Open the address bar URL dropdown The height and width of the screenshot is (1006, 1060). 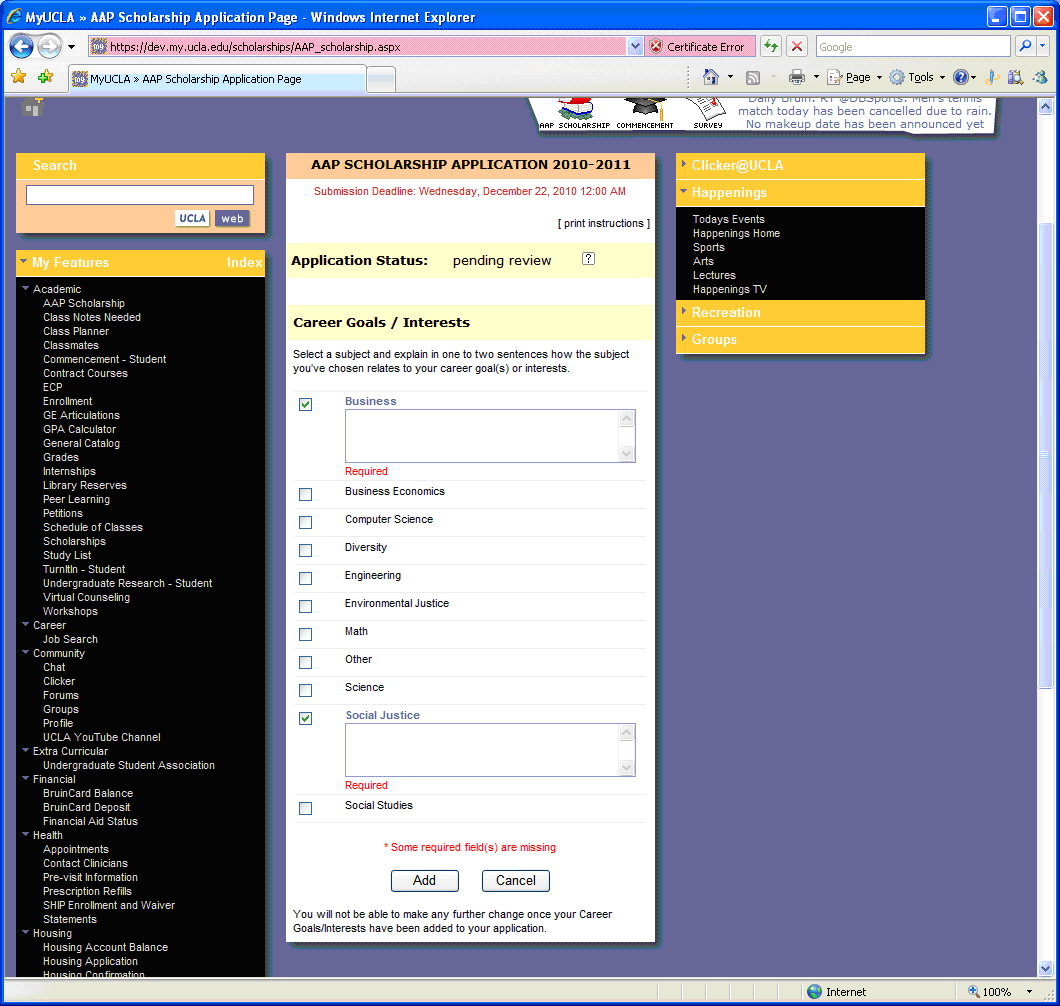point(635,46)
